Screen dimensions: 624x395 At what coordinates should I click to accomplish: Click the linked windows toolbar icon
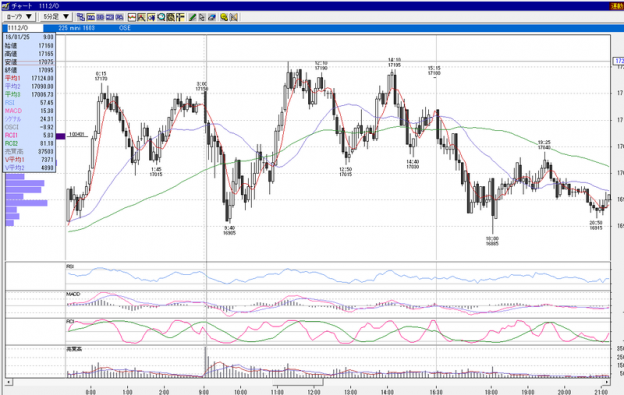(x=81, y=17)
